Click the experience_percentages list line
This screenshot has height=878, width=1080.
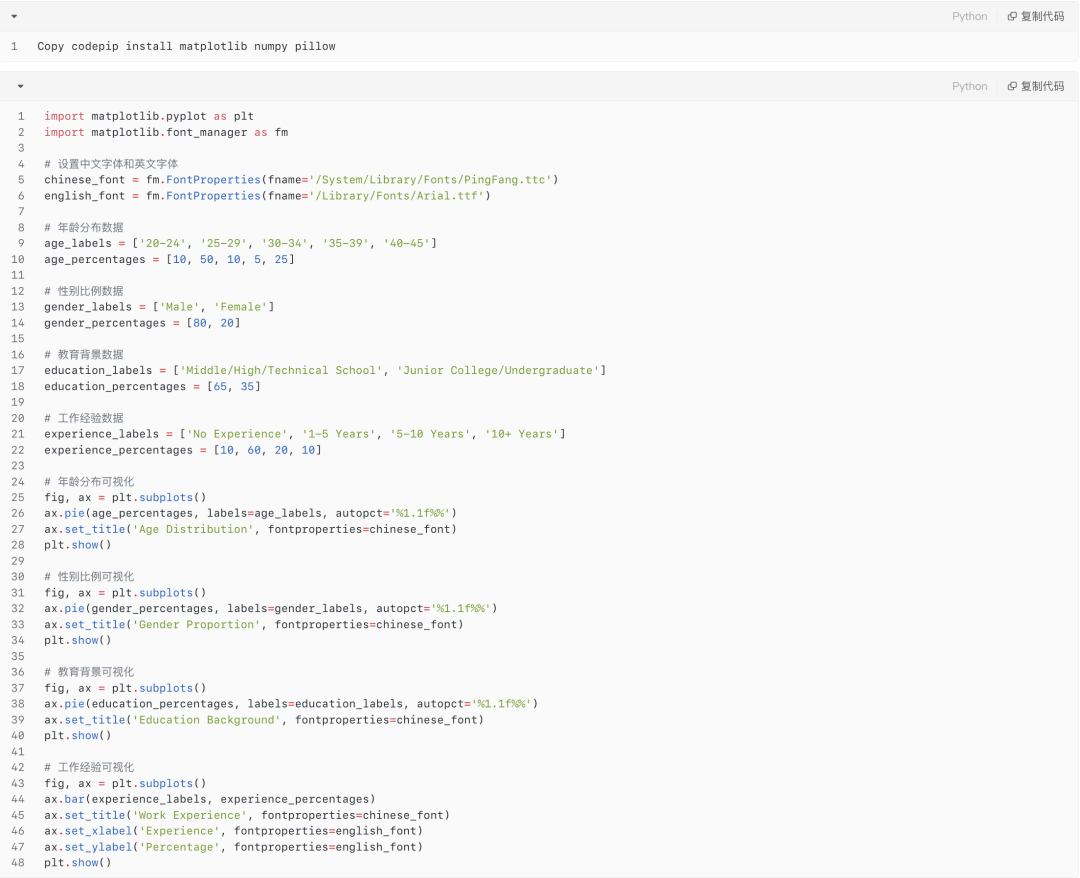[x=183, y=450]
